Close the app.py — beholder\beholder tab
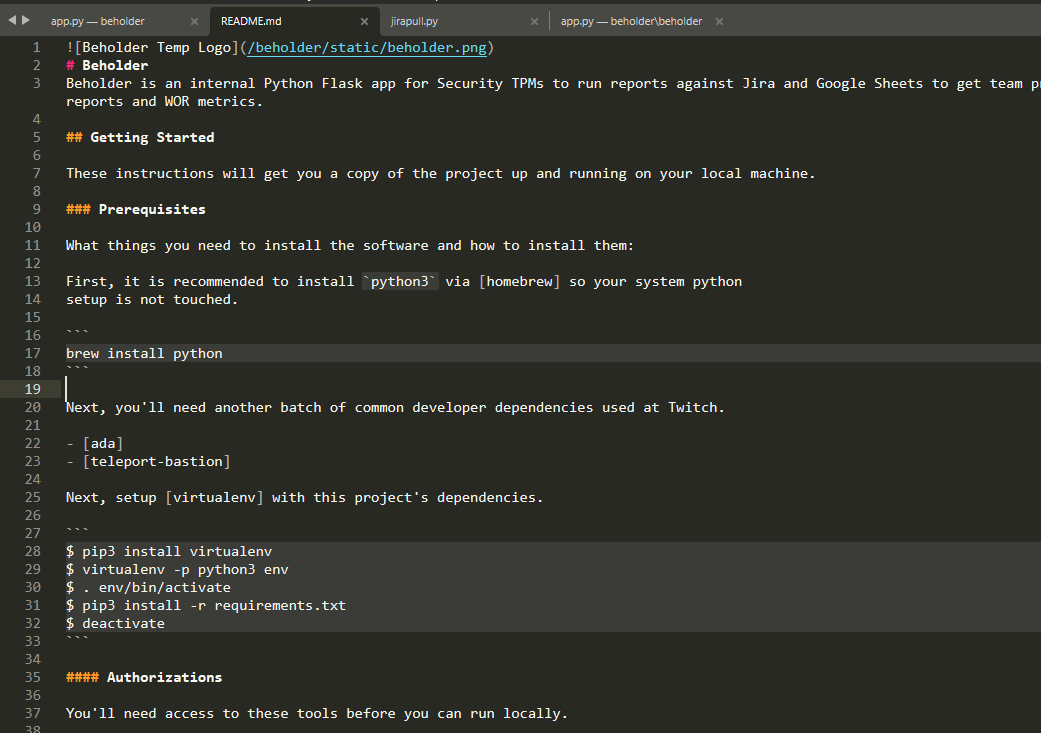1041x733 pixels. coord(719,22)
